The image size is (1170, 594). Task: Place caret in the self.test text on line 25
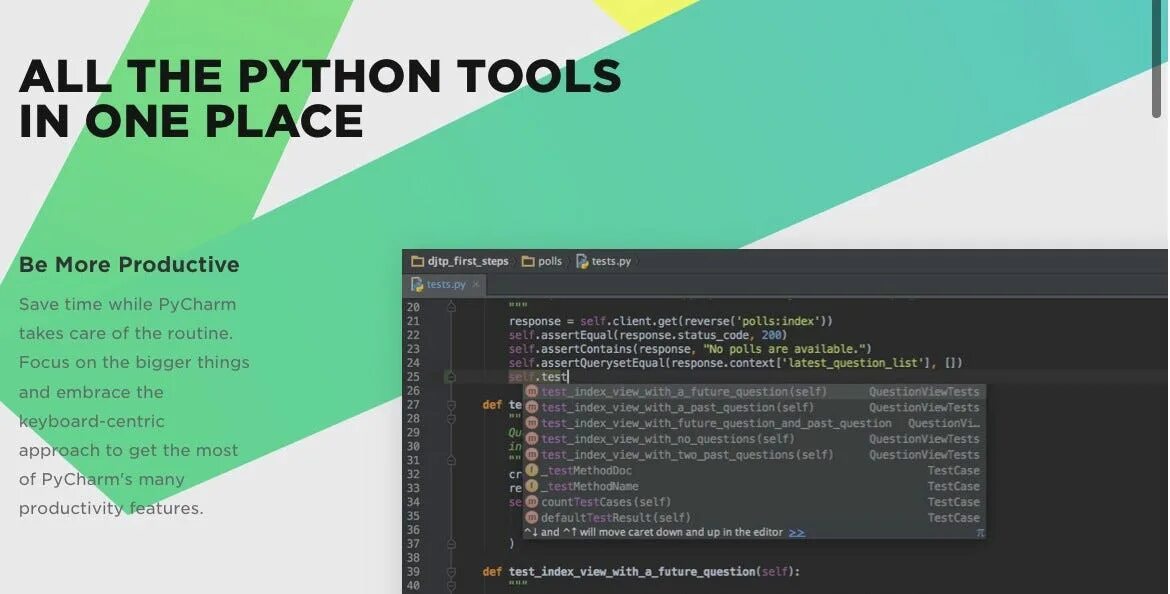pos(538,377)
